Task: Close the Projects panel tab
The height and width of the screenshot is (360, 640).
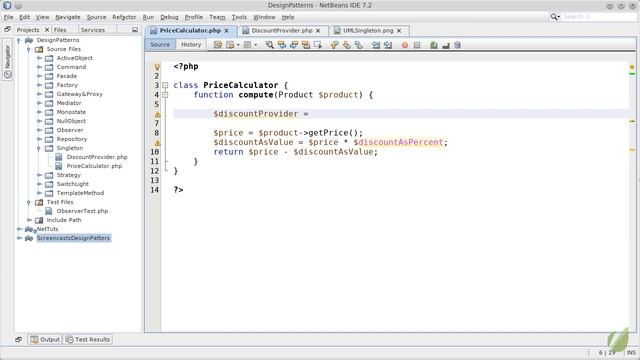Action: click(47, 30)
